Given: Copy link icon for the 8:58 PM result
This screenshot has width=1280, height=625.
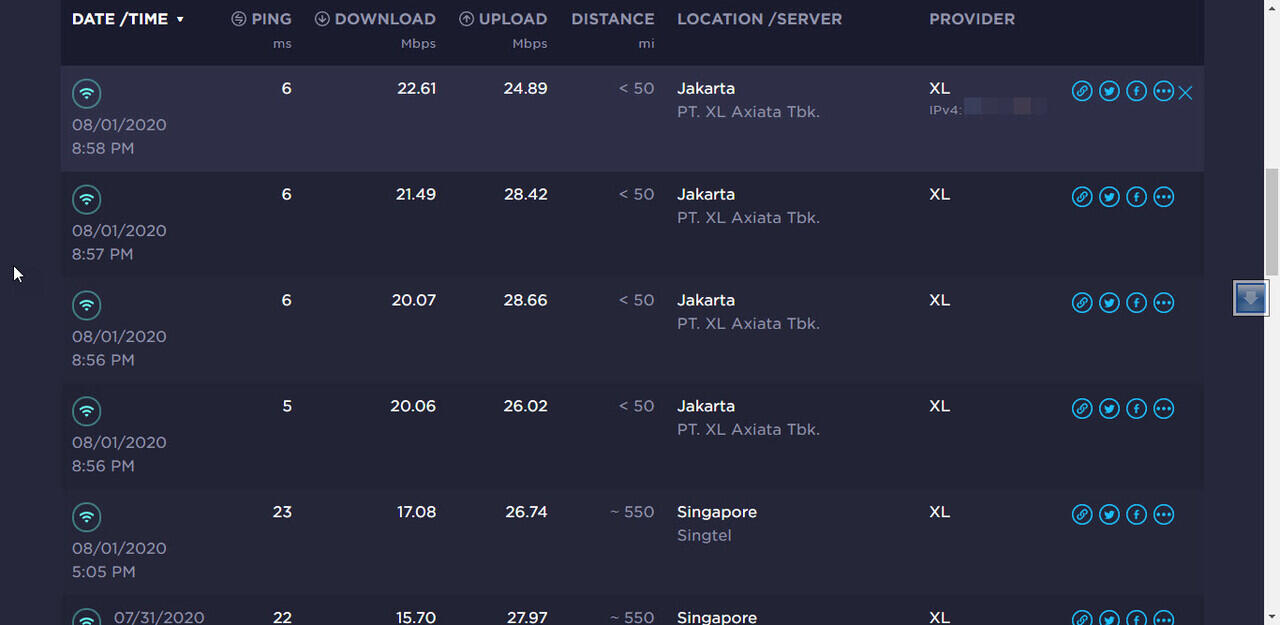Looking at the screenshot, I should 1082,92.
